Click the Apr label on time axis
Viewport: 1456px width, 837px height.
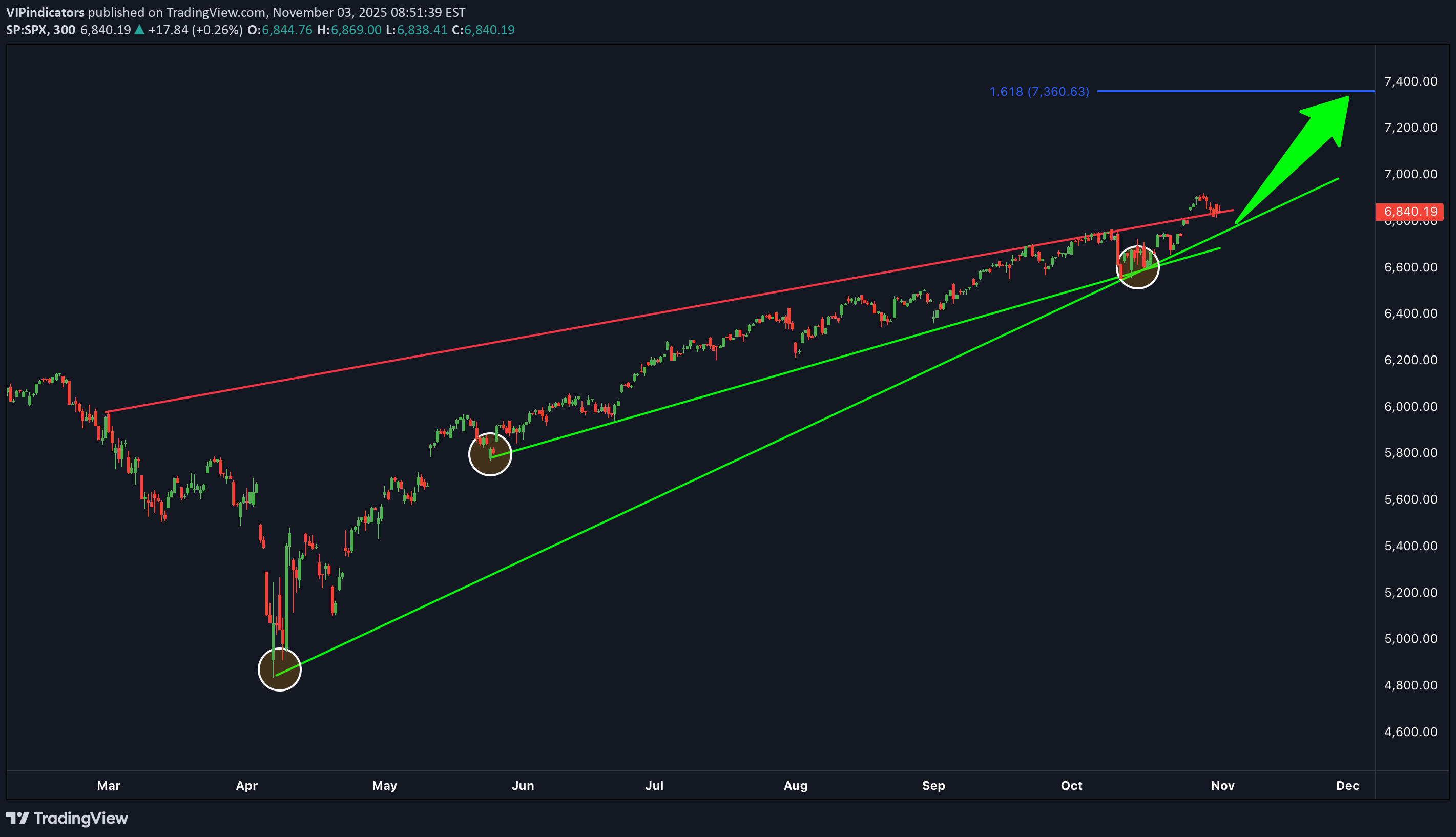[x=246, y=785]
